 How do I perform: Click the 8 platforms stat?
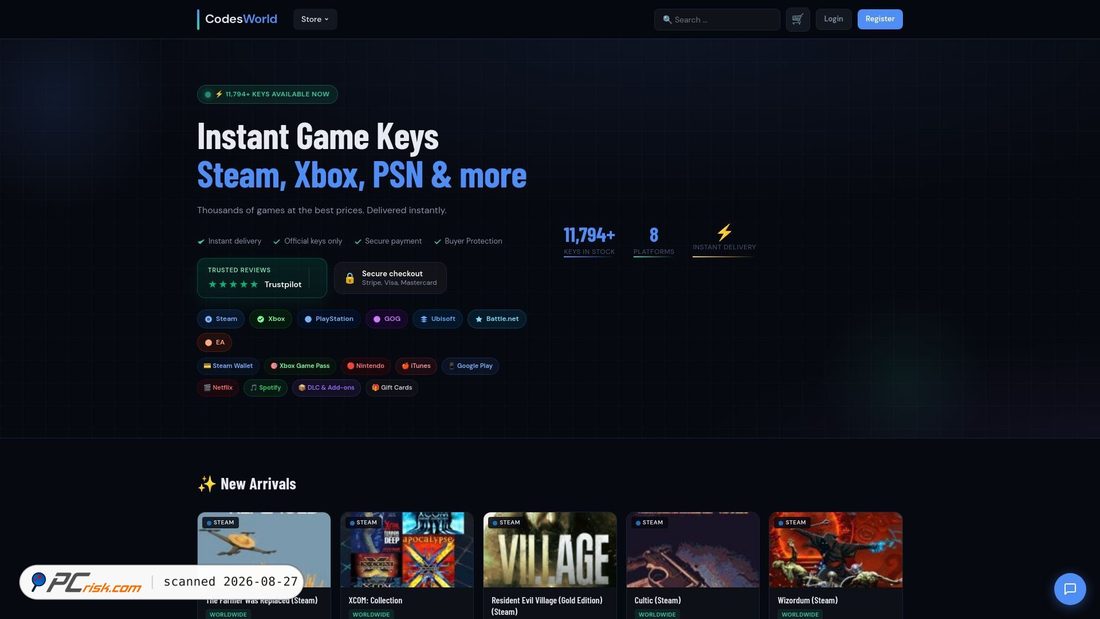[654, 241]
